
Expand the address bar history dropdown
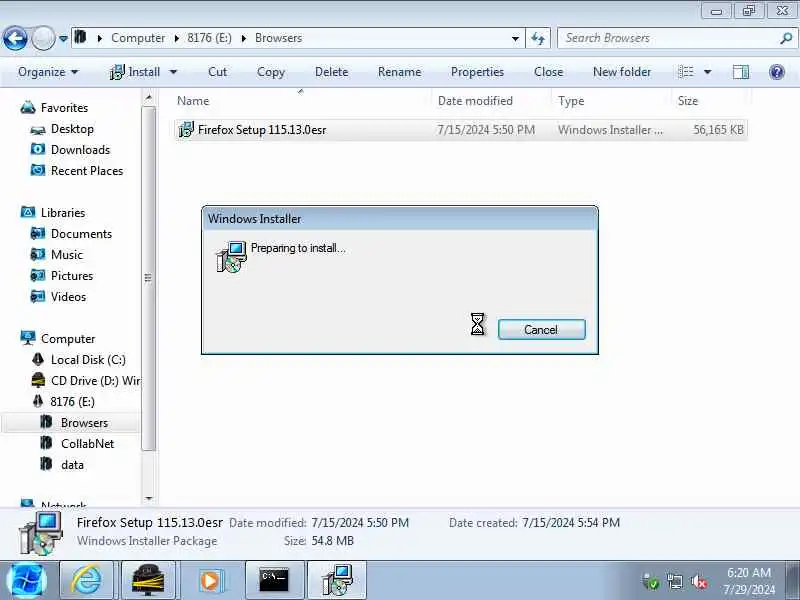point(515,38)
